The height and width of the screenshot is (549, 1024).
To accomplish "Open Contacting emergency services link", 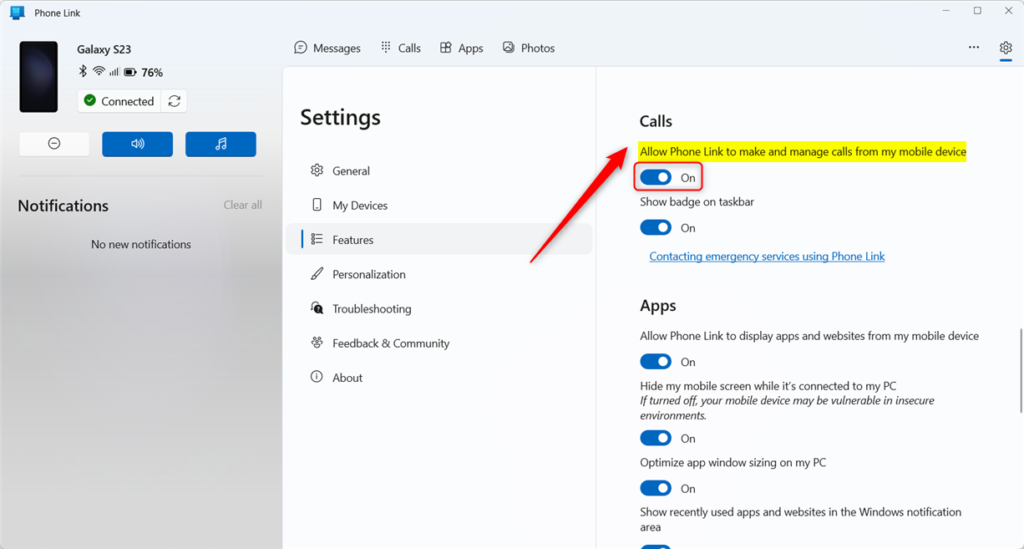I will tap(767, 257).
